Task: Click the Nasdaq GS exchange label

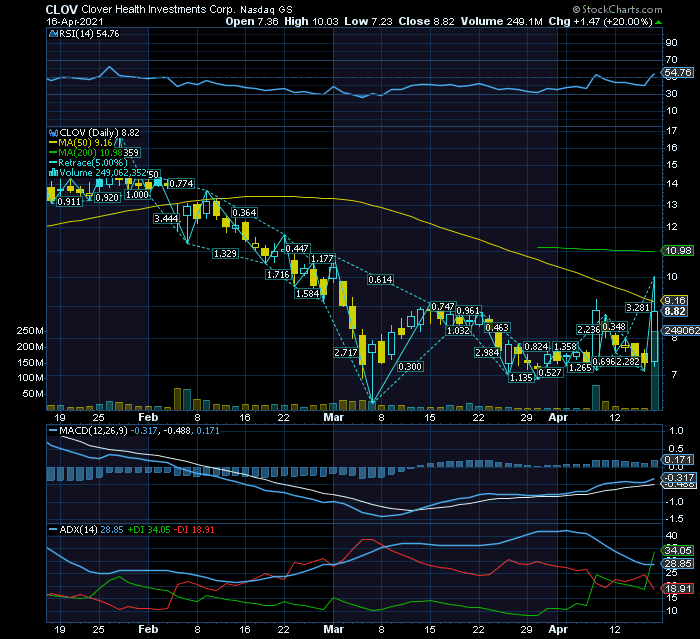Action: [266, 9]
